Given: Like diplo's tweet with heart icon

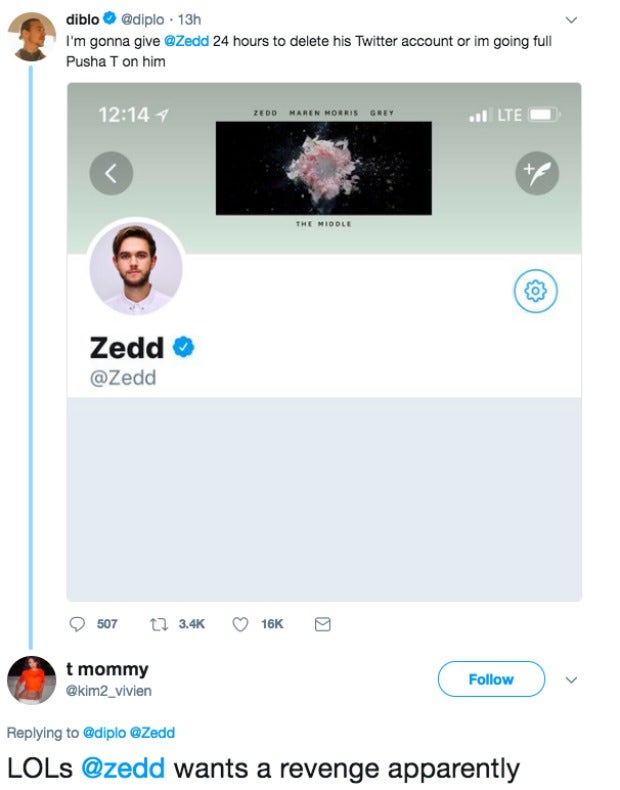Looking at the screenshot, I should coord(240,624).
